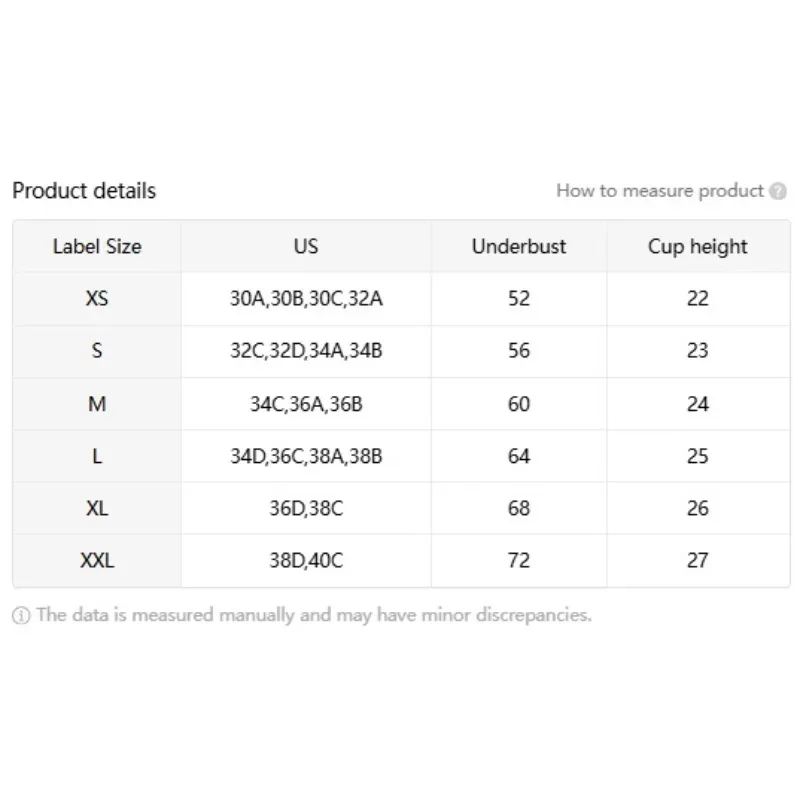Image resolution: width=800 pixels, height=800 pixels.
Task: Select the XXL size row label
Action: coord(97,560)
